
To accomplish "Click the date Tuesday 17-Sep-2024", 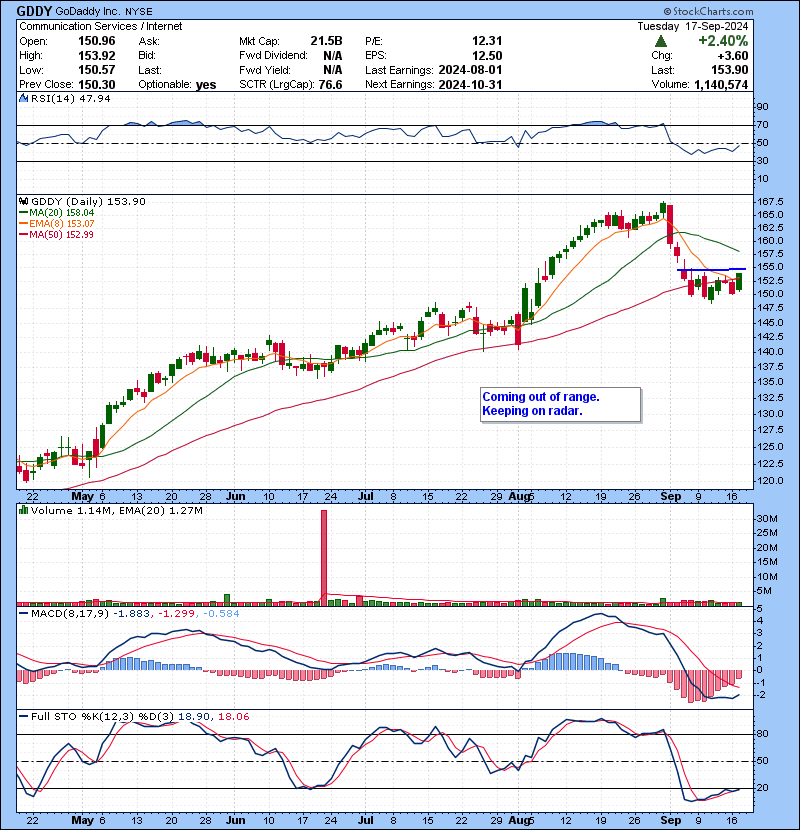I will (693, 26).
